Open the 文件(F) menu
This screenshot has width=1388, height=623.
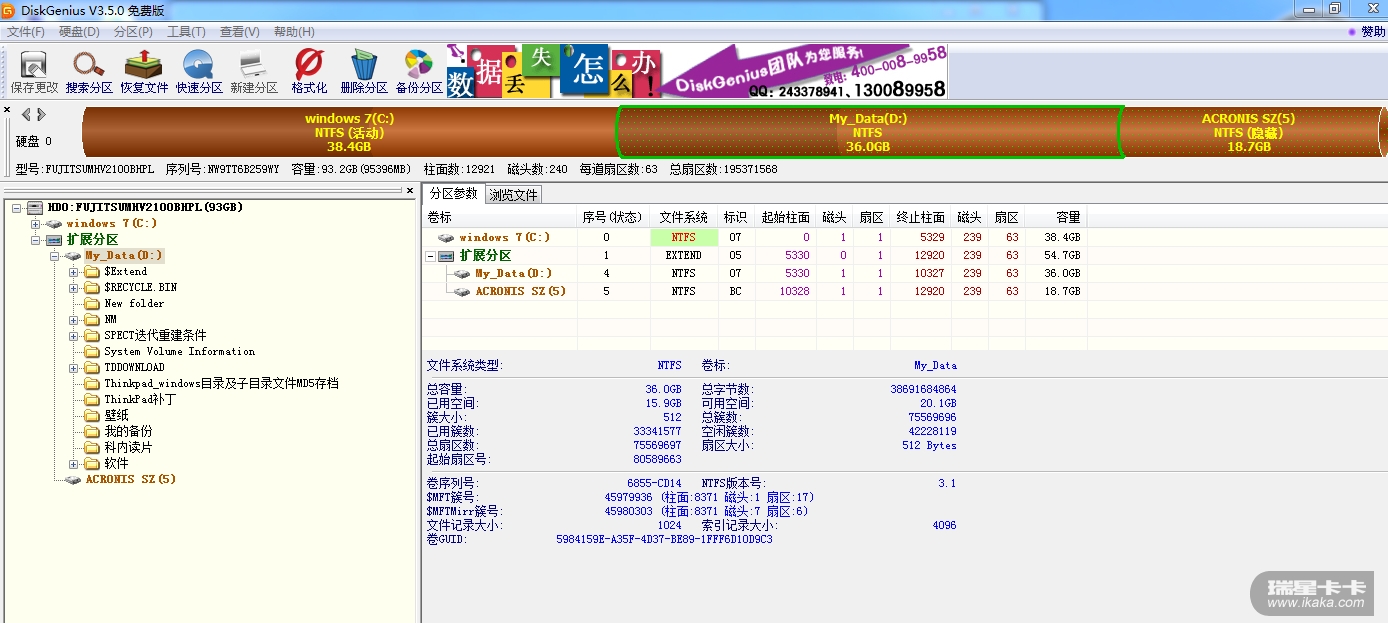27,32
